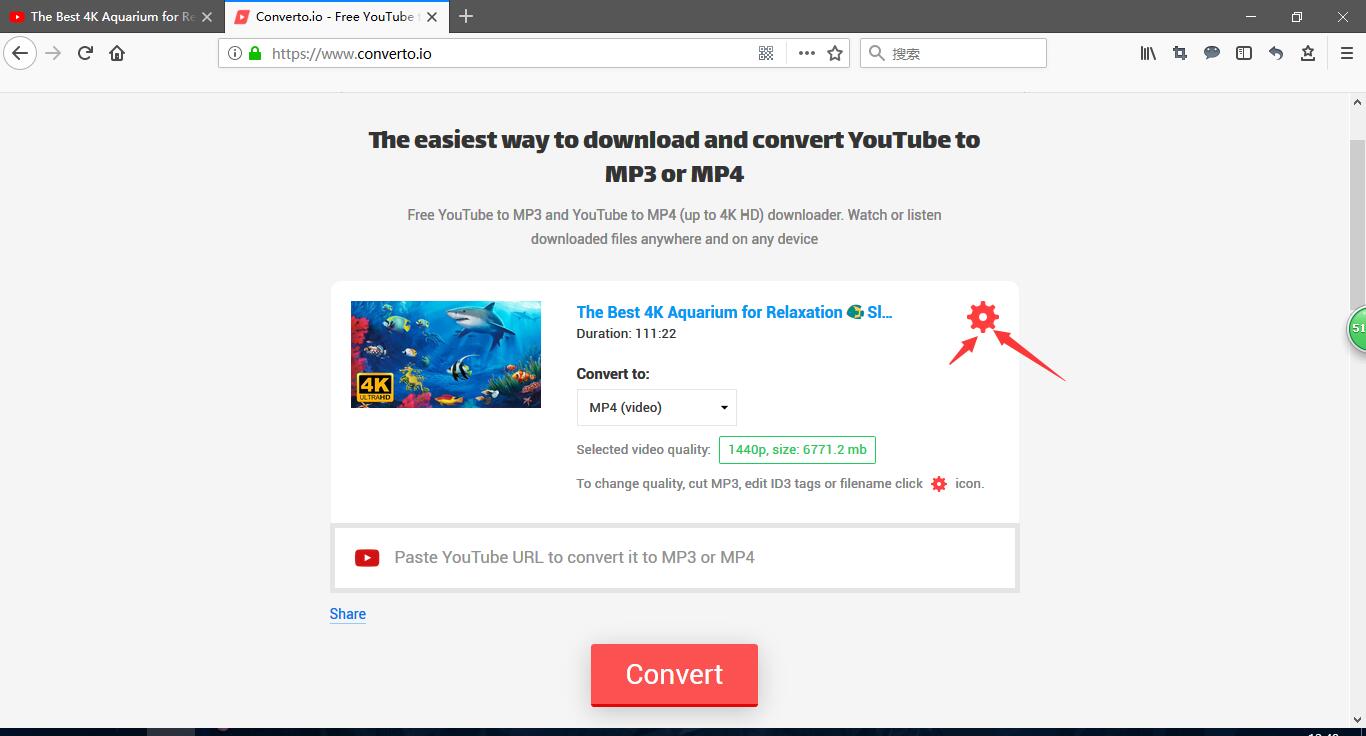Image resolution: width=1366 pixels, height=736 pixels.
Task: Click the main heading 'The easiest way to download'
Action: tap(674, 157)
